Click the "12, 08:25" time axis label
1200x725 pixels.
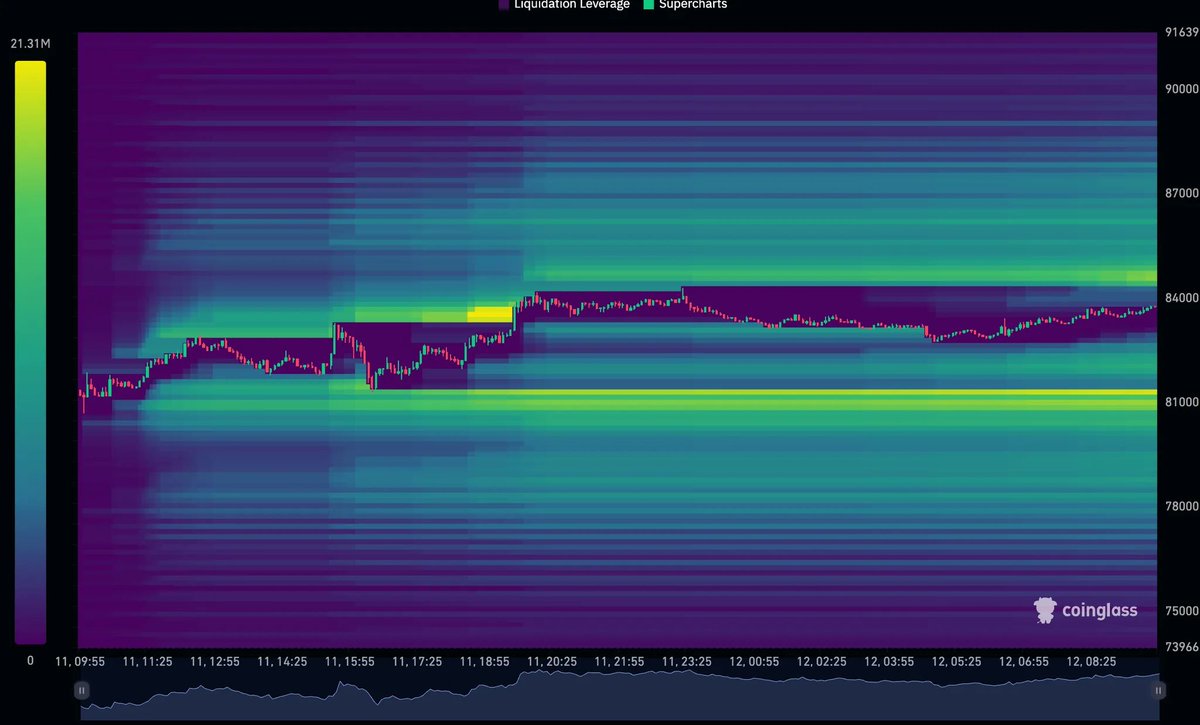1092,661
